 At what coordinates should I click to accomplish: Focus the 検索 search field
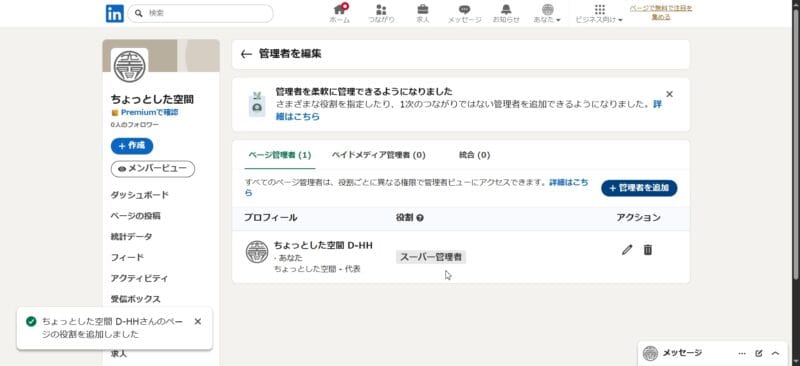point(200,13)
